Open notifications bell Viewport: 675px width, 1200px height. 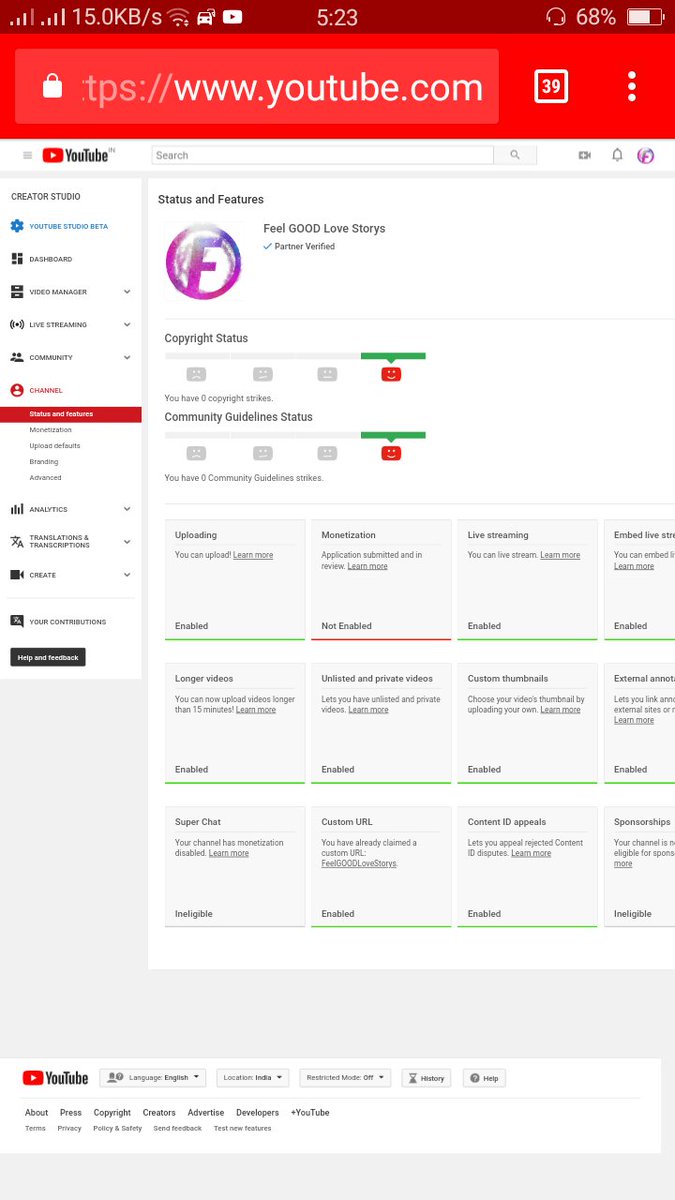[617, 155]
